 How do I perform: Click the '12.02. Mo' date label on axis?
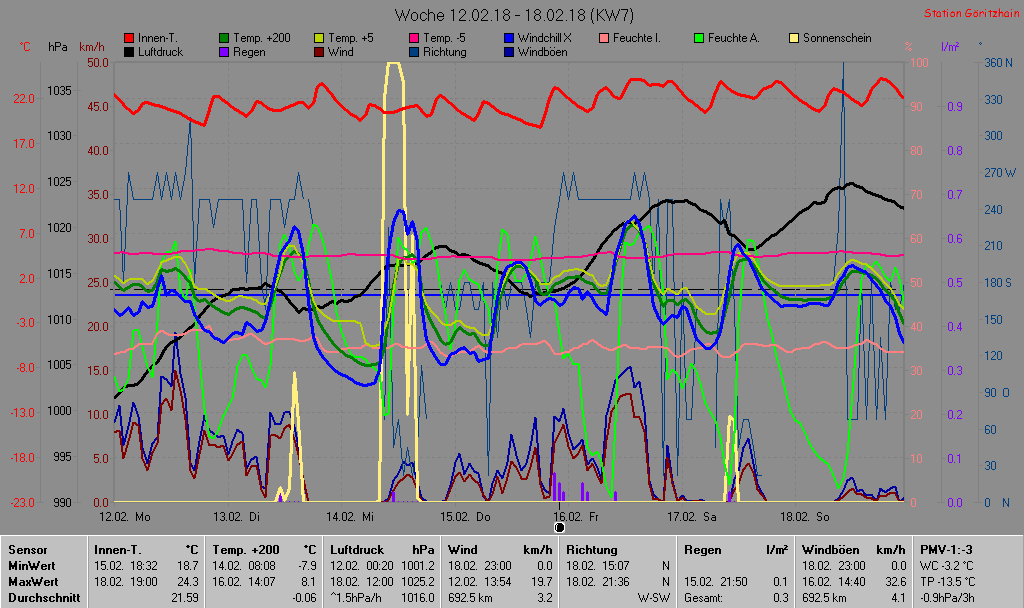[125, 517]
